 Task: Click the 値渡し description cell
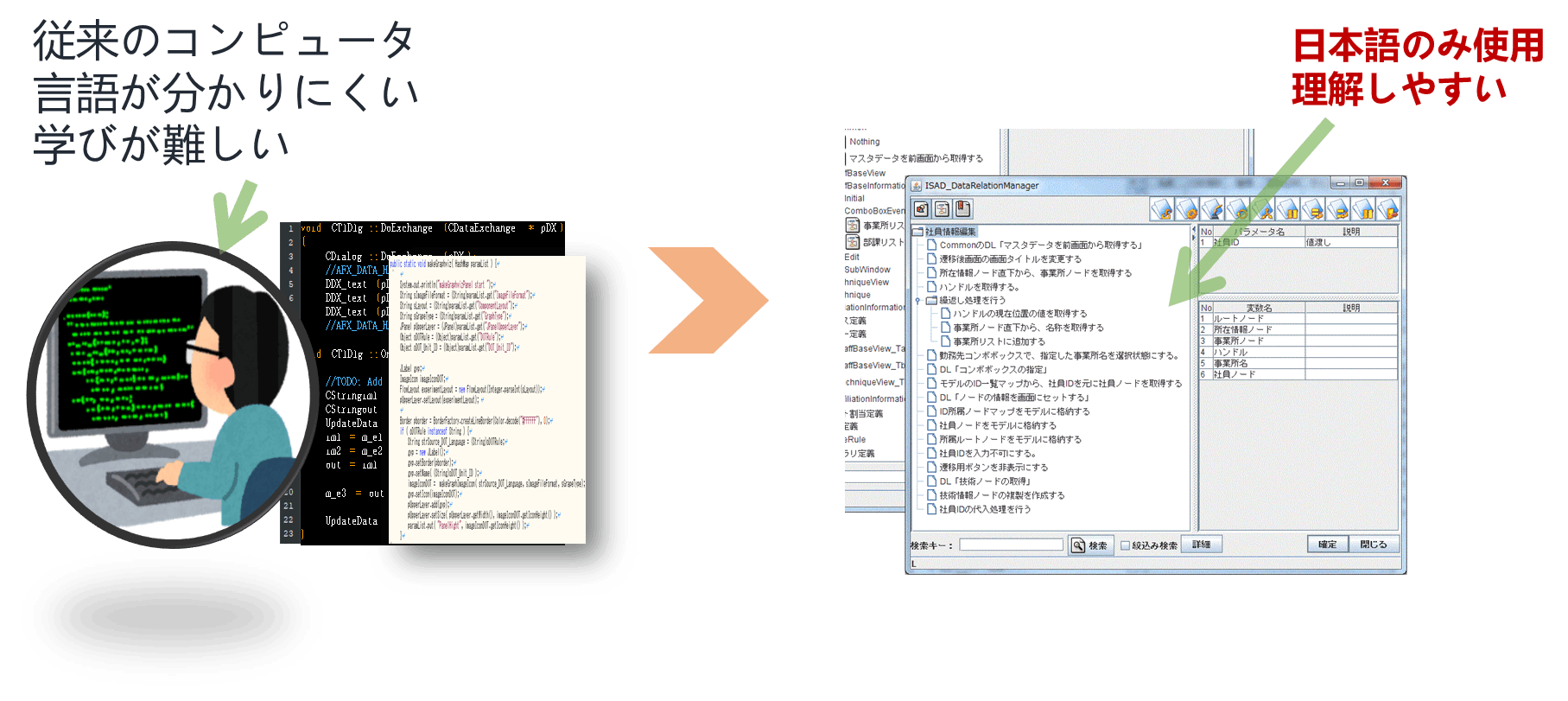click(1351, 242)
